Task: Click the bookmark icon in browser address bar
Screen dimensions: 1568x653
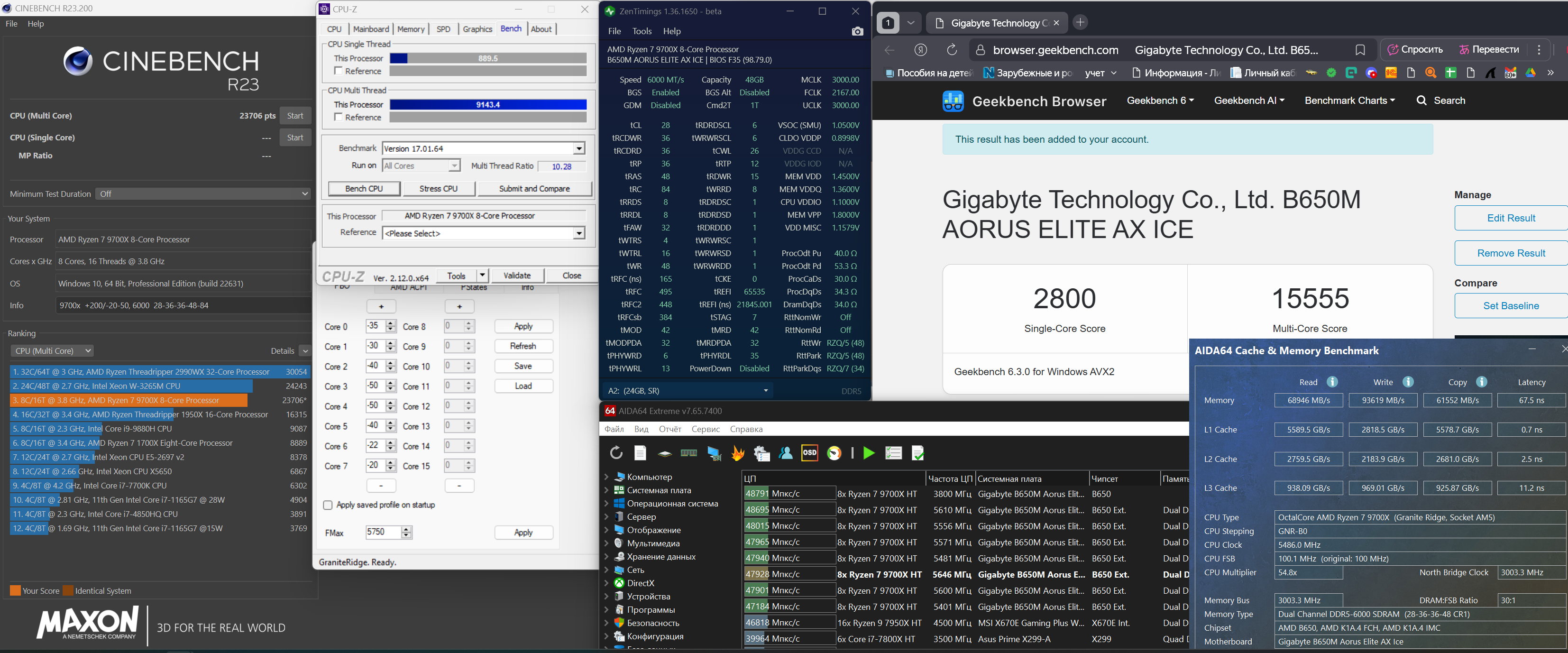Action: coord(1360,50)
